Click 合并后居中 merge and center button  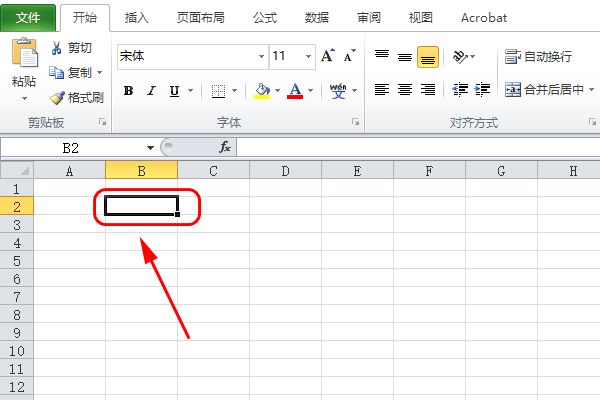[x=544, y=90]
